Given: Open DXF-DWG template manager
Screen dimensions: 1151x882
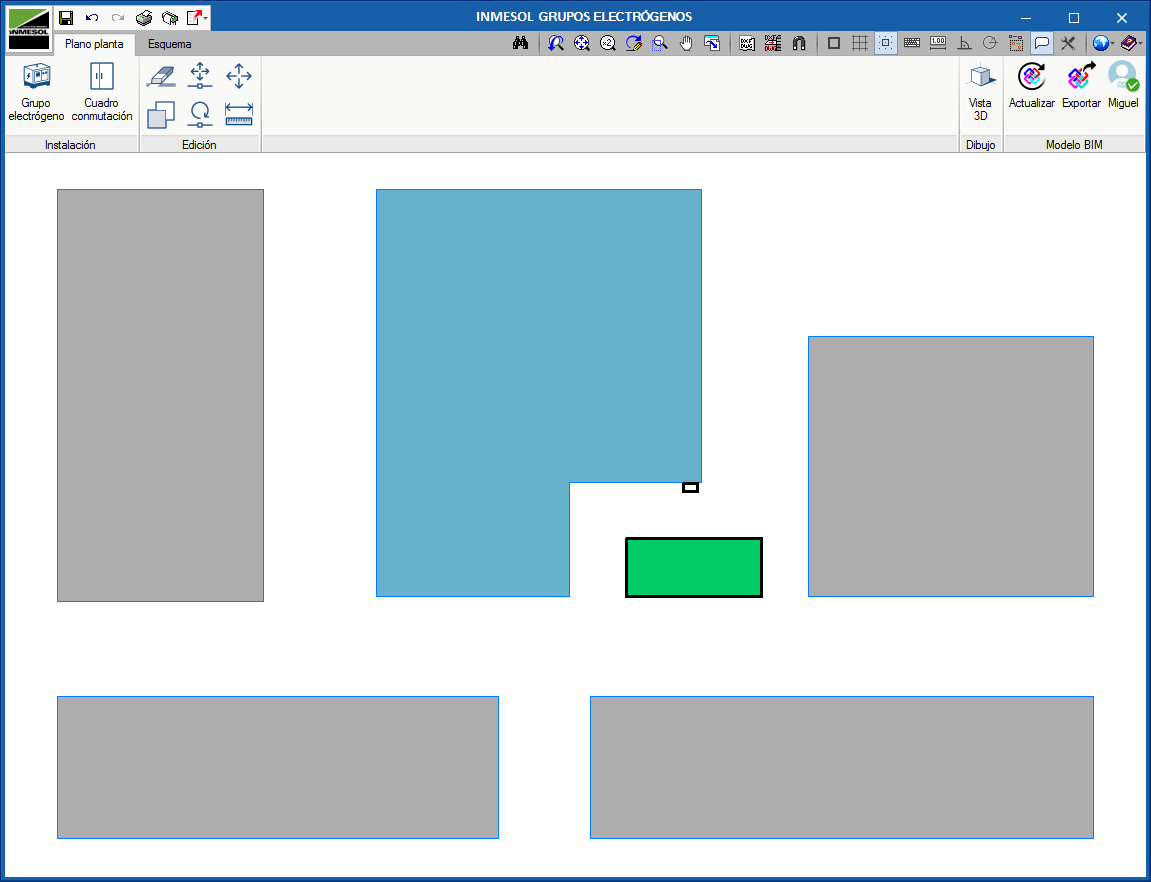Looking at the screenshot, I should 747,43.
